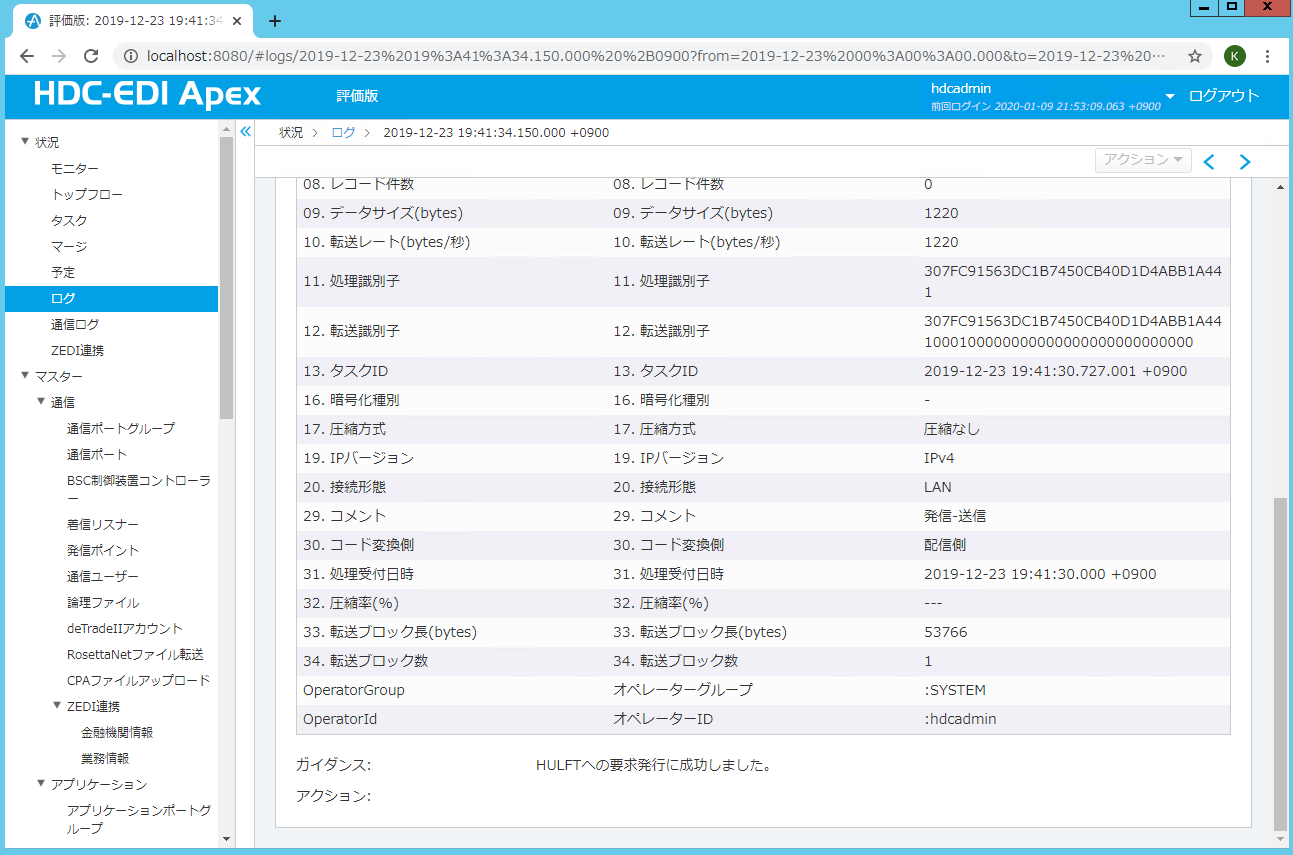
Task: Open 通信ポートグループ in sidebar
Action: click(x=121, y=428)
